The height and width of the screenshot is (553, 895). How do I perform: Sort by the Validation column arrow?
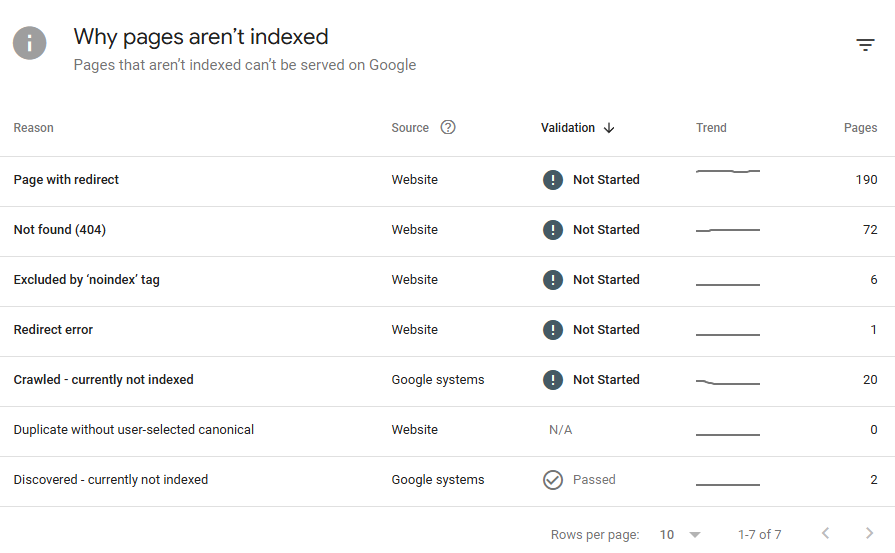tap(609, 128)
